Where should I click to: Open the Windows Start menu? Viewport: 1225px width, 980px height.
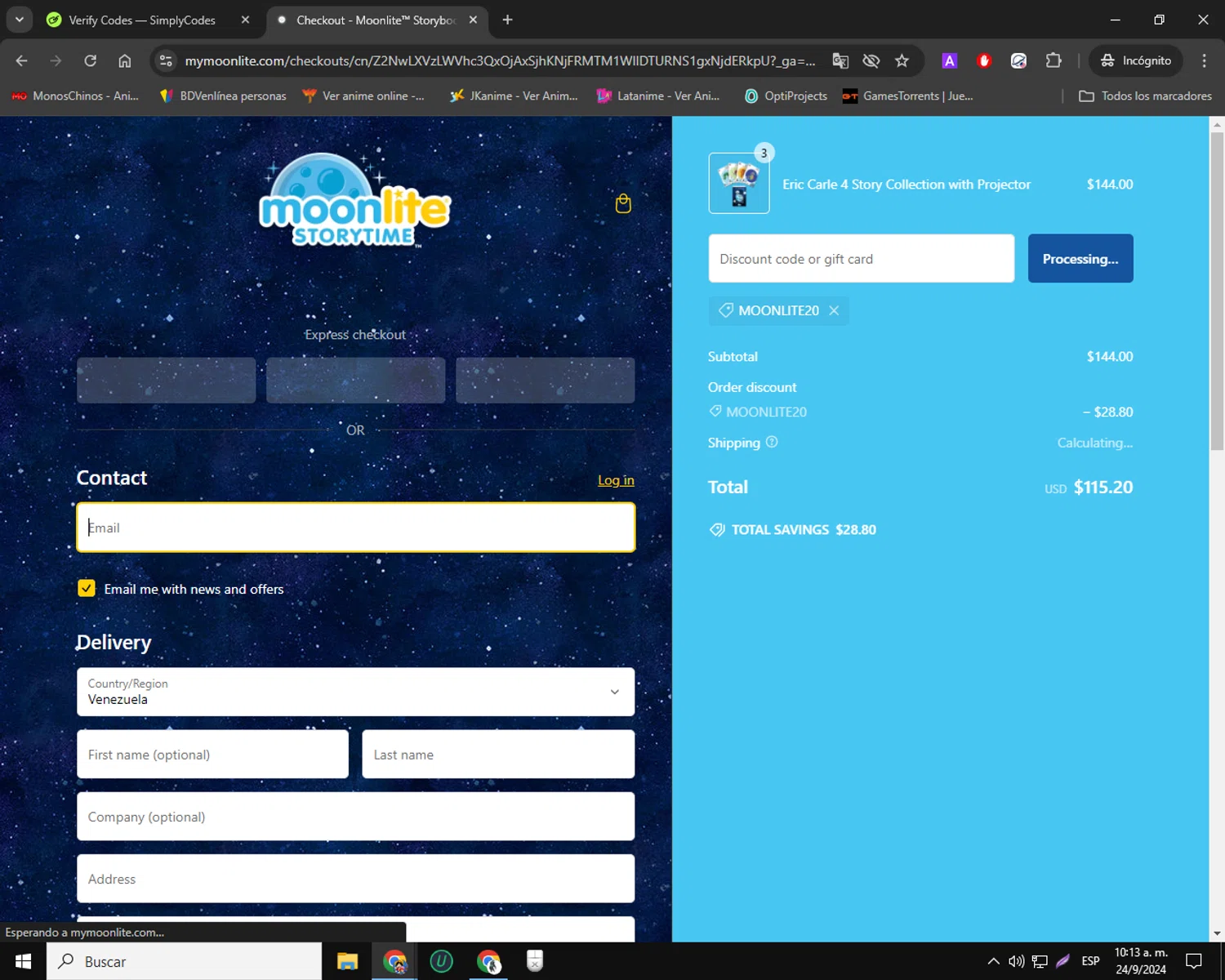point(23,961)
